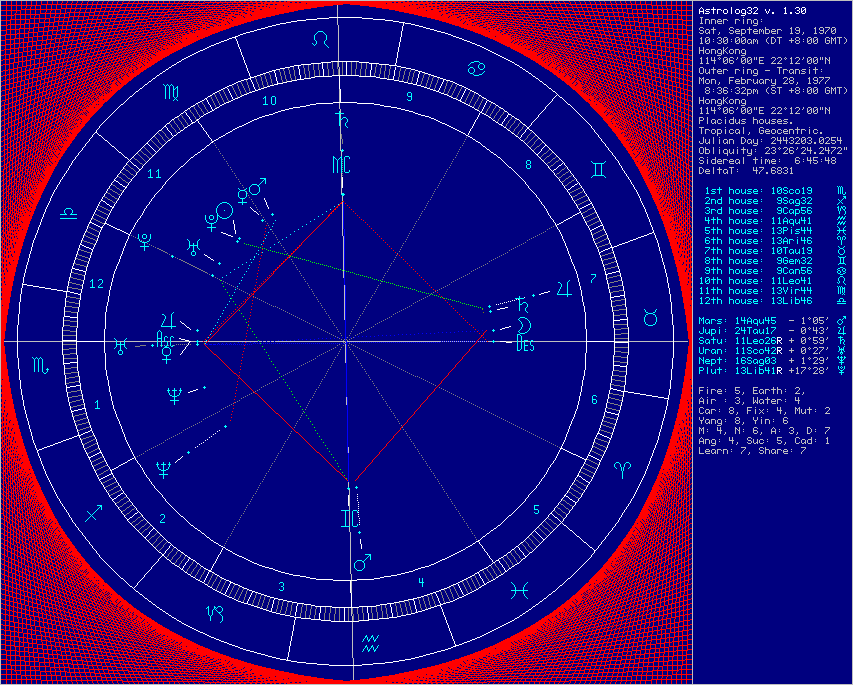This screenshot has height=685, width=853.
Task: Select the Moon crescent symbol near DES
Action: 523,326
